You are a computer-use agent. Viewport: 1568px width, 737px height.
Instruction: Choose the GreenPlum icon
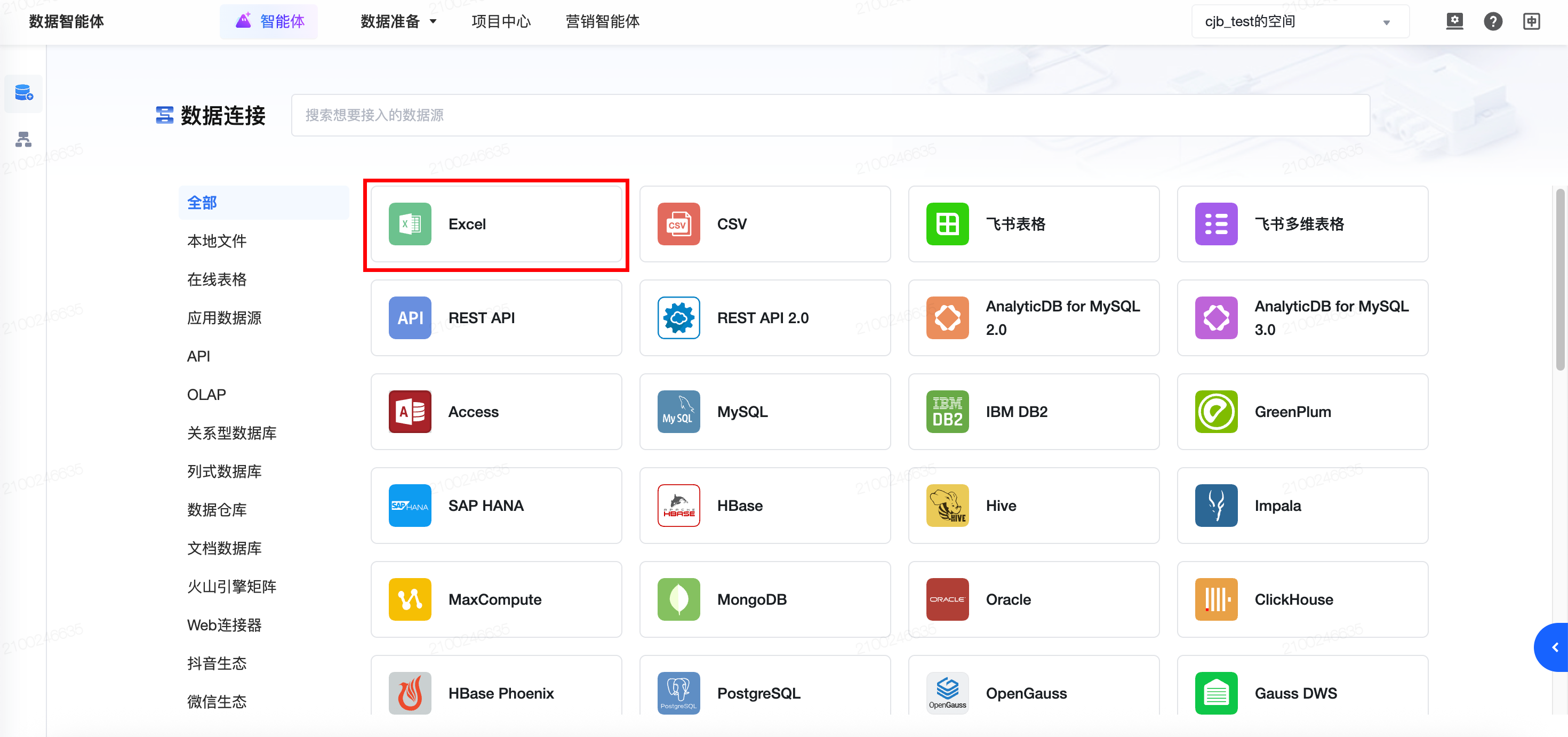coord(1216,411)
